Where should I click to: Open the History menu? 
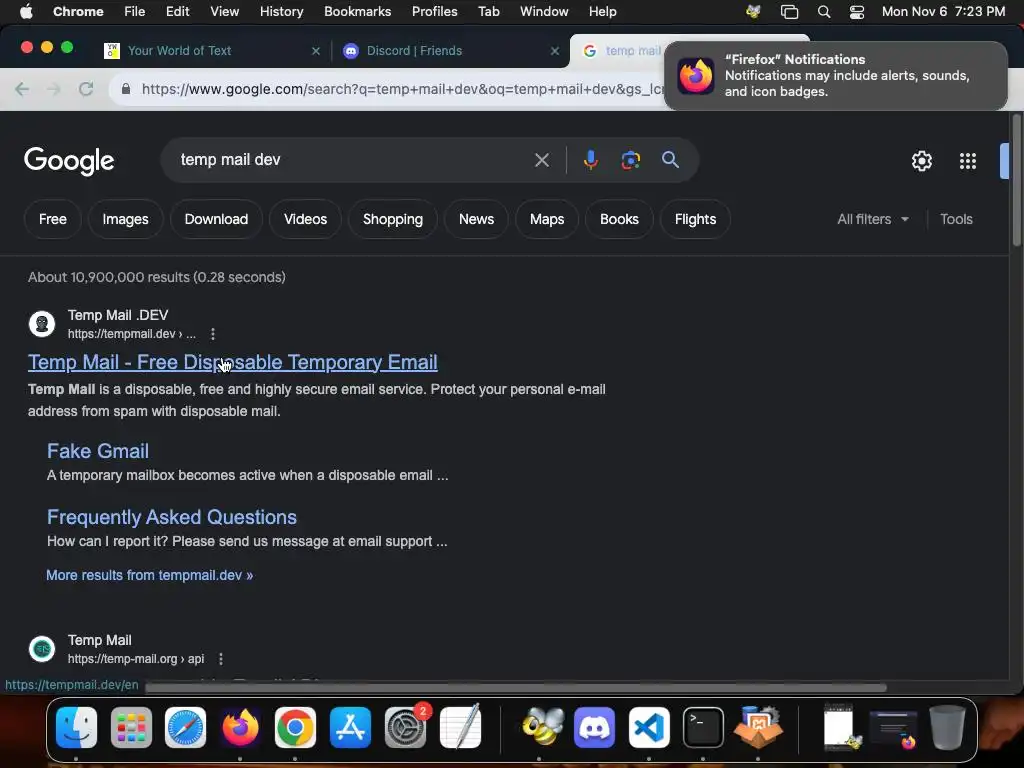(x=281, y=12)
